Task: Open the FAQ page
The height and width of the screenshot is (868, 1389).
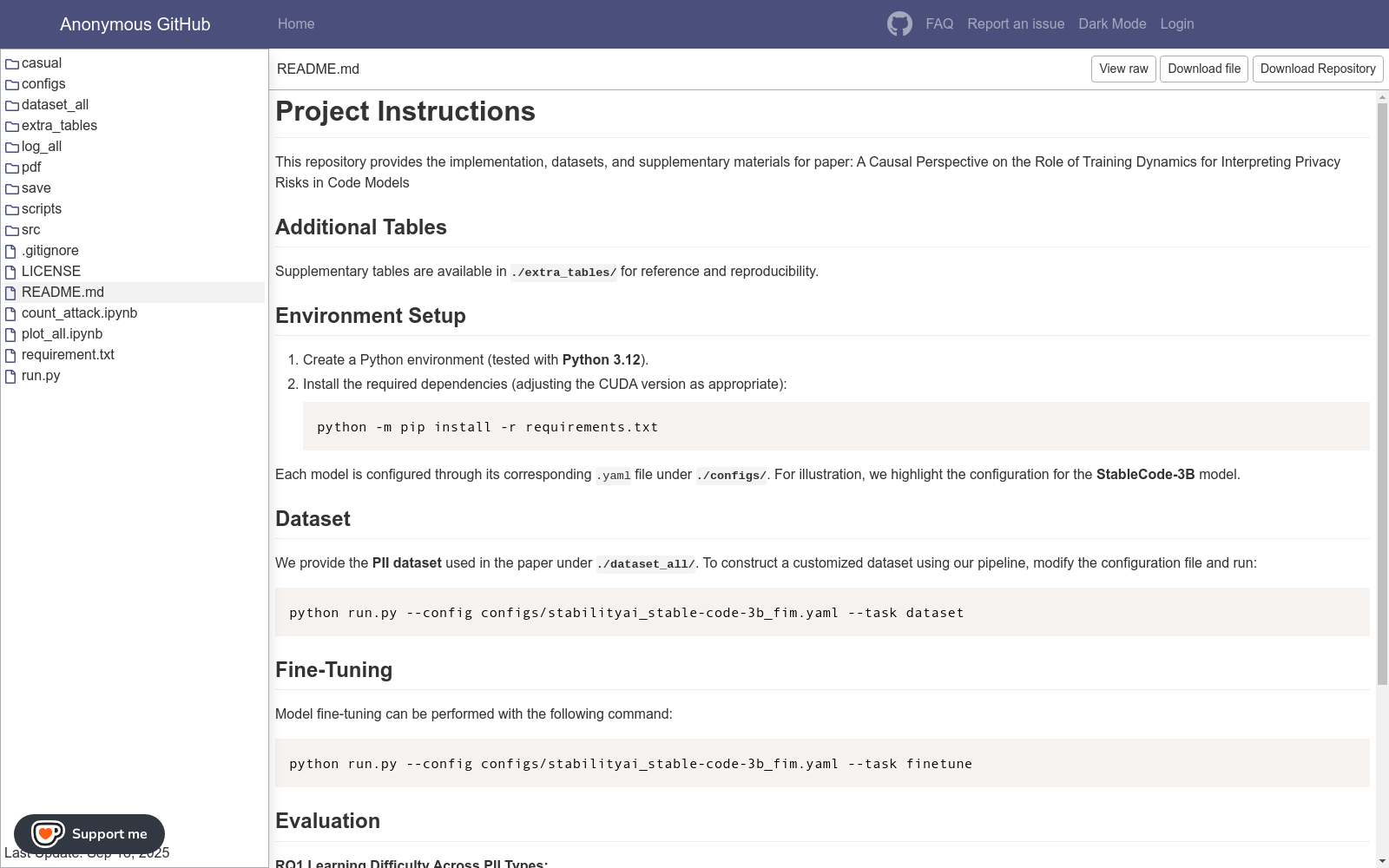Action: [939, 23]
